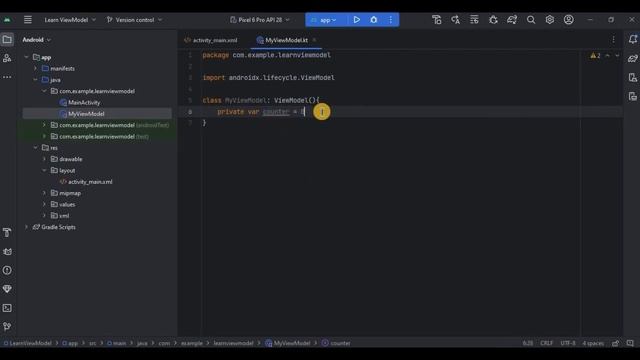The width and height of the screenshot is (640, 360).
Task: Change UTF-8 file encoding
Action: pos(568,343)
